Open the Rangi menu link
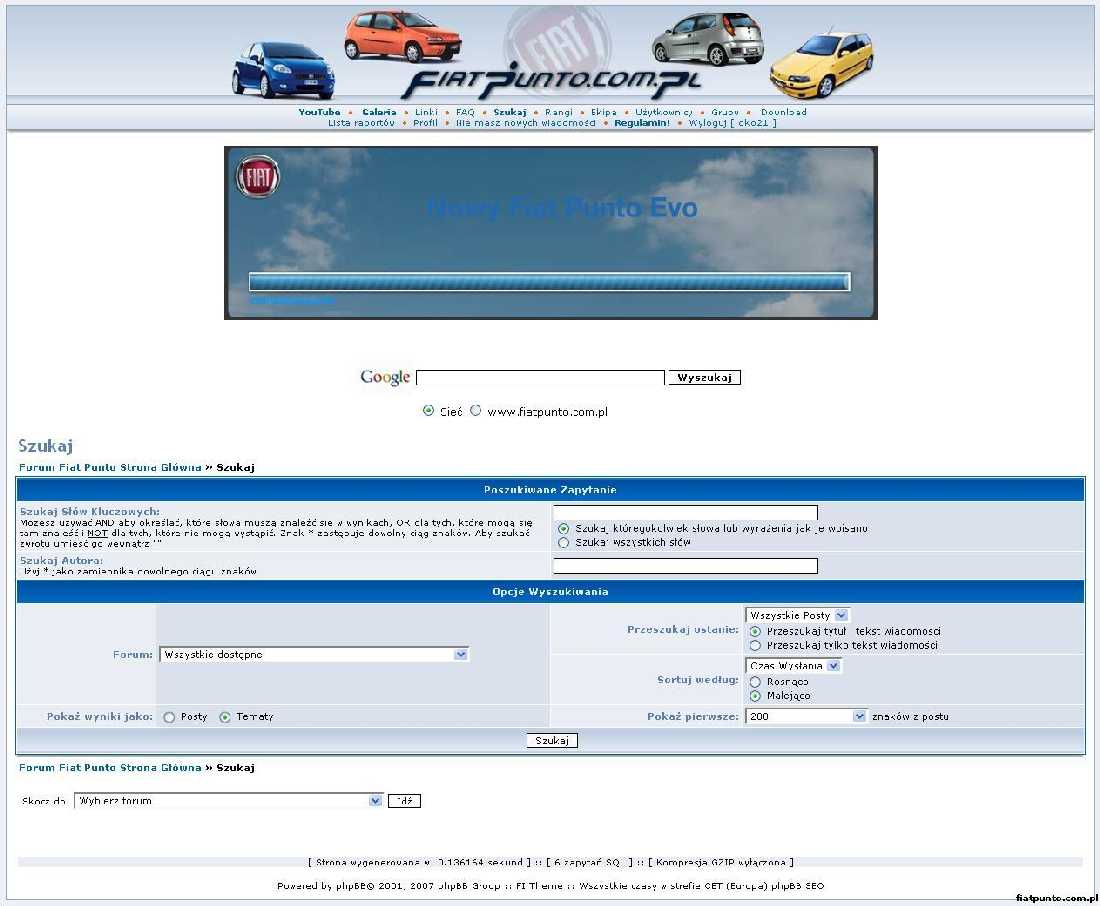Screen dimensions: 1100x906 [558, 112]
